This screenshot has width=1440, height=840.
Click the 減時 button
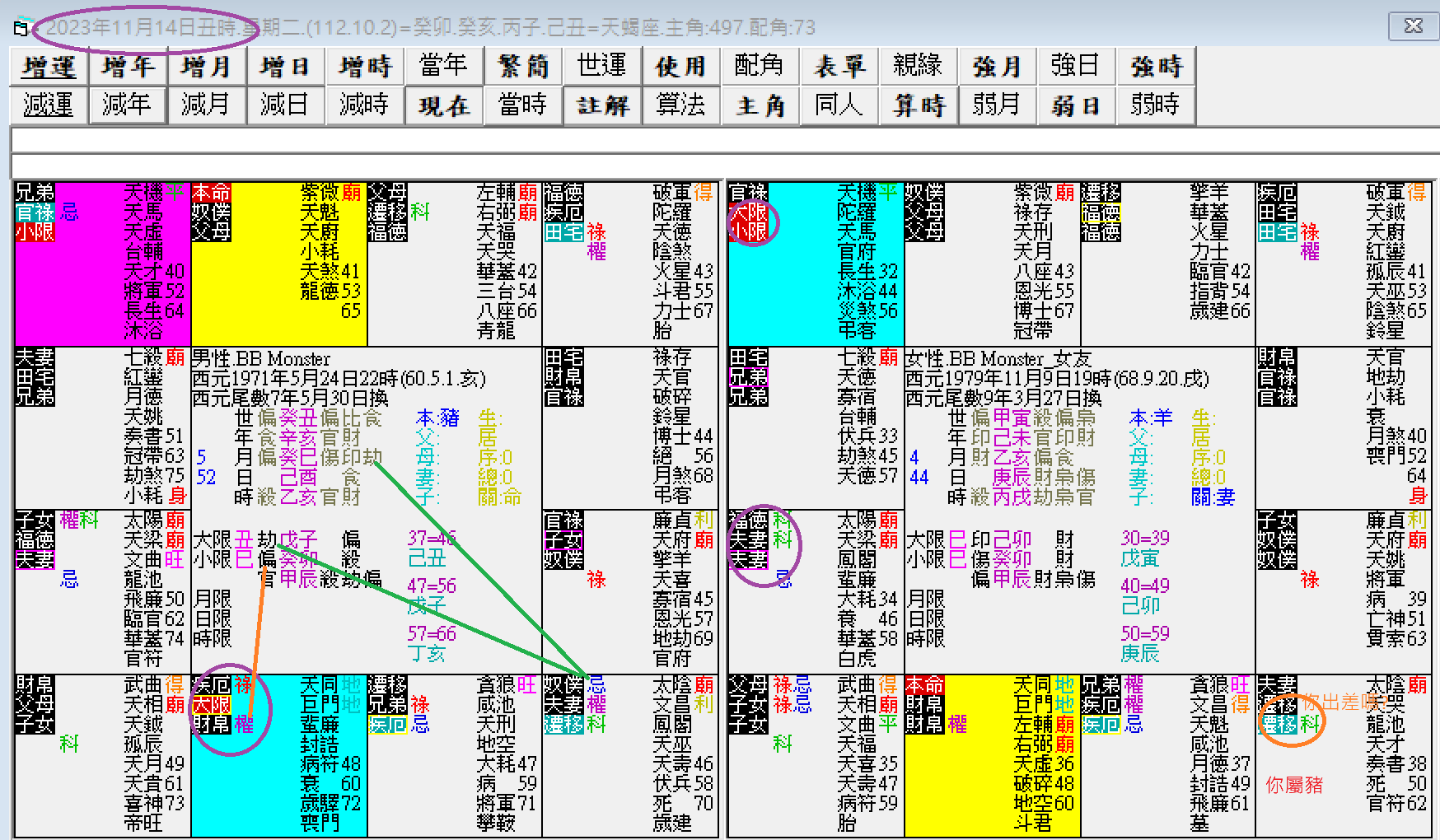pos(365,105)
